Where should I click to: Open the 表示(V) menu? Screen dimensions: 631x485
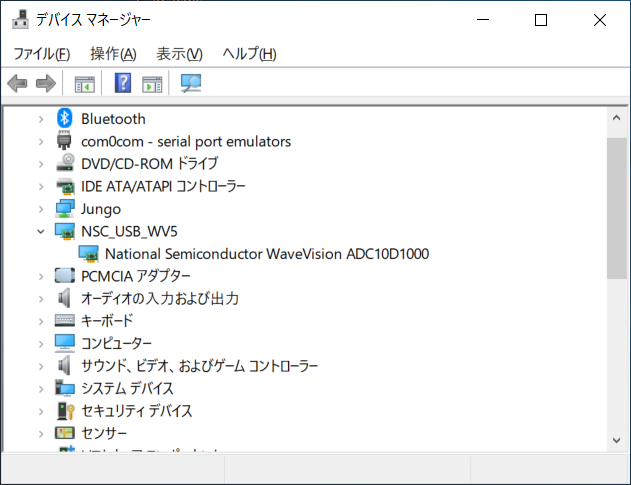click(x=179, y=54)
